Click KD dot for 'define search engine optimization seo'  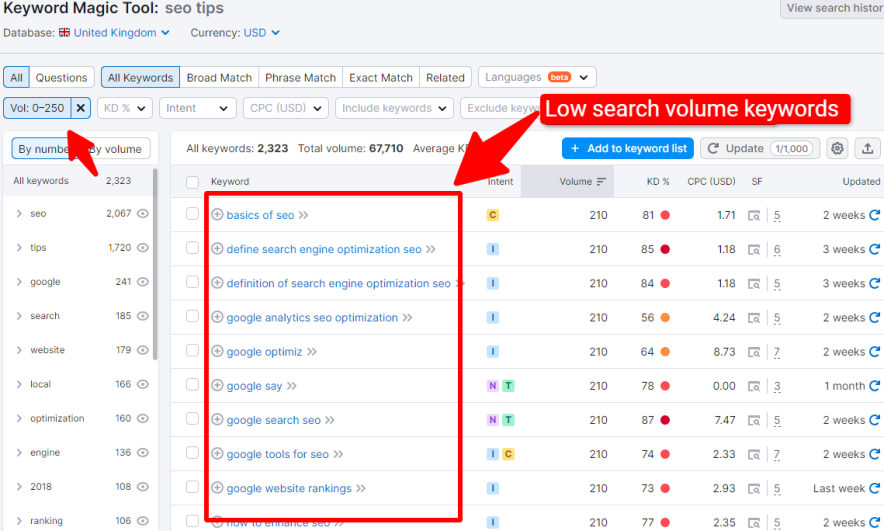665,249
